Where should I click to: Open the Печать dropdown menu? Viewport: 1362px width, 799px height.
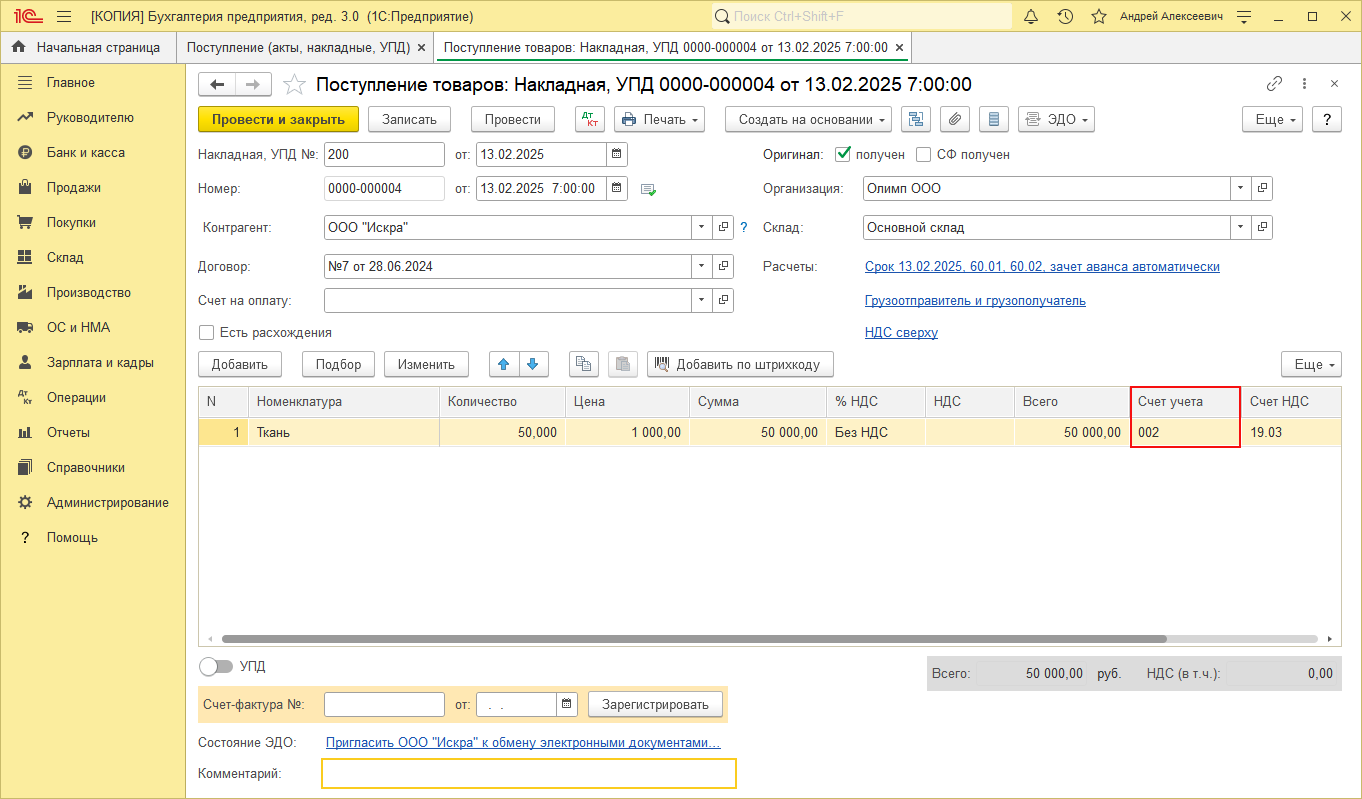[x=659, y=119]
